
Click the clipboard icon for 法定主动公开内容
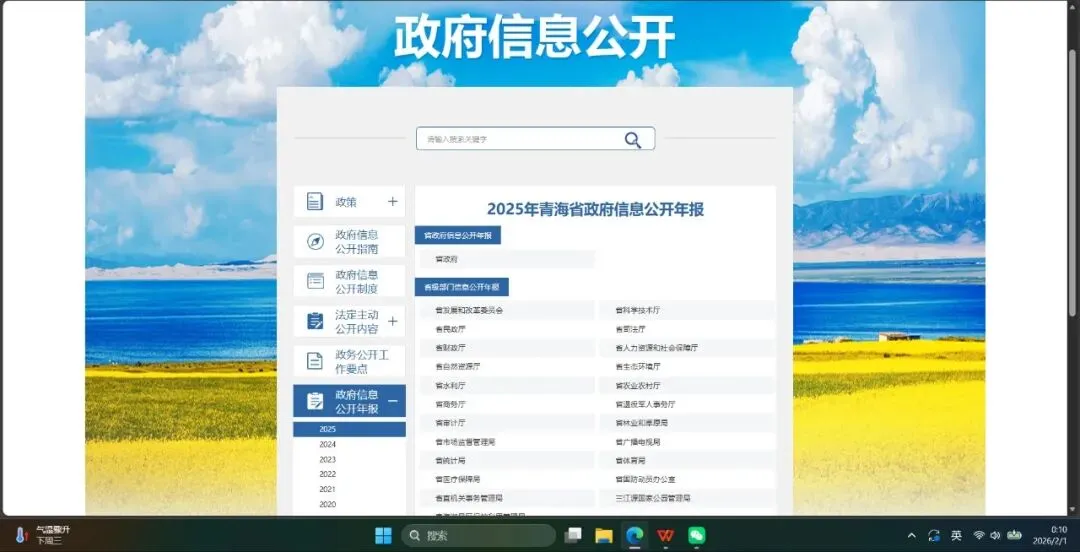(315, 321)
